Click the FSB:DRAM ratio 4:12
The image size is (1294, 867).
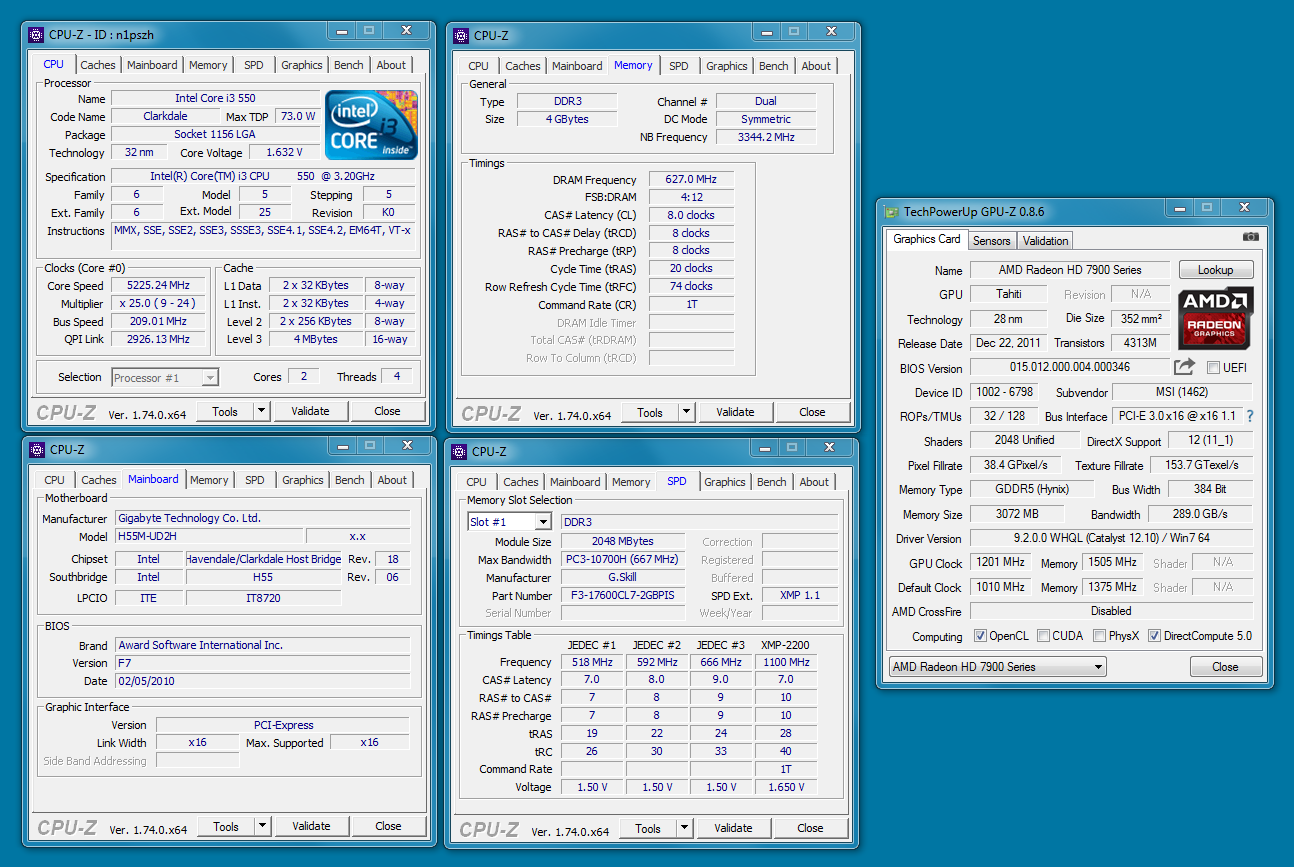click(691, 197)
